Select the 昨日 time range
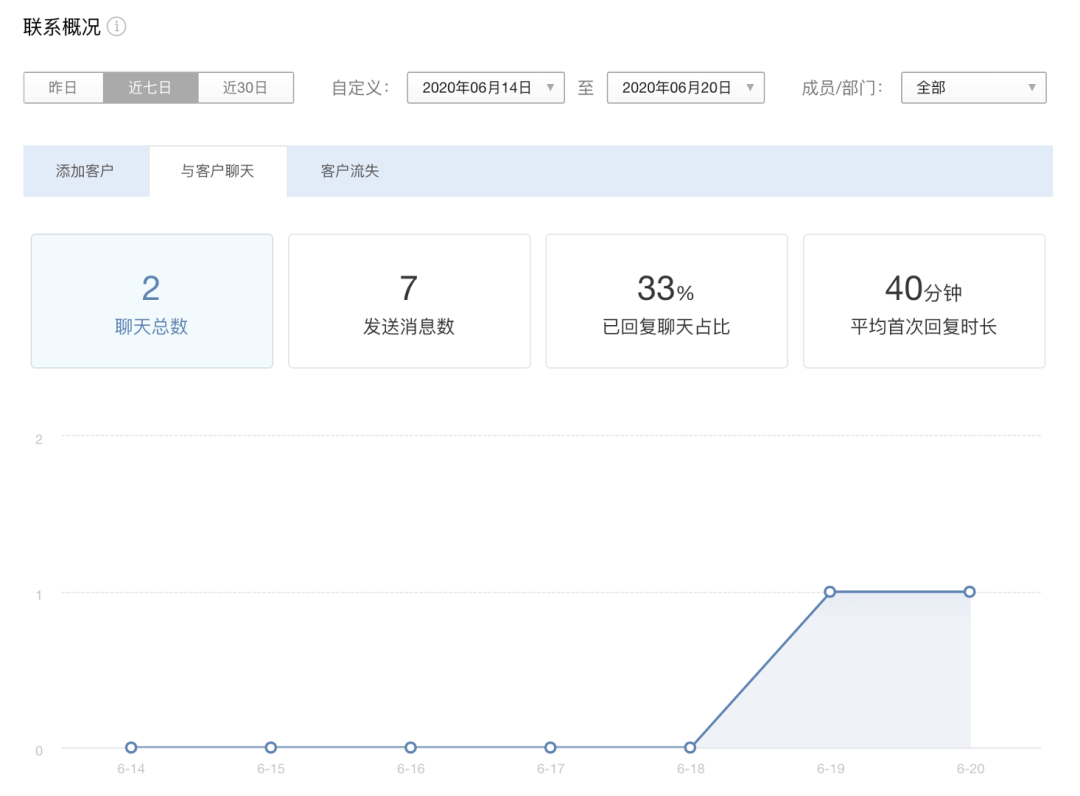 pyautogui.click(x=63, y=88)
